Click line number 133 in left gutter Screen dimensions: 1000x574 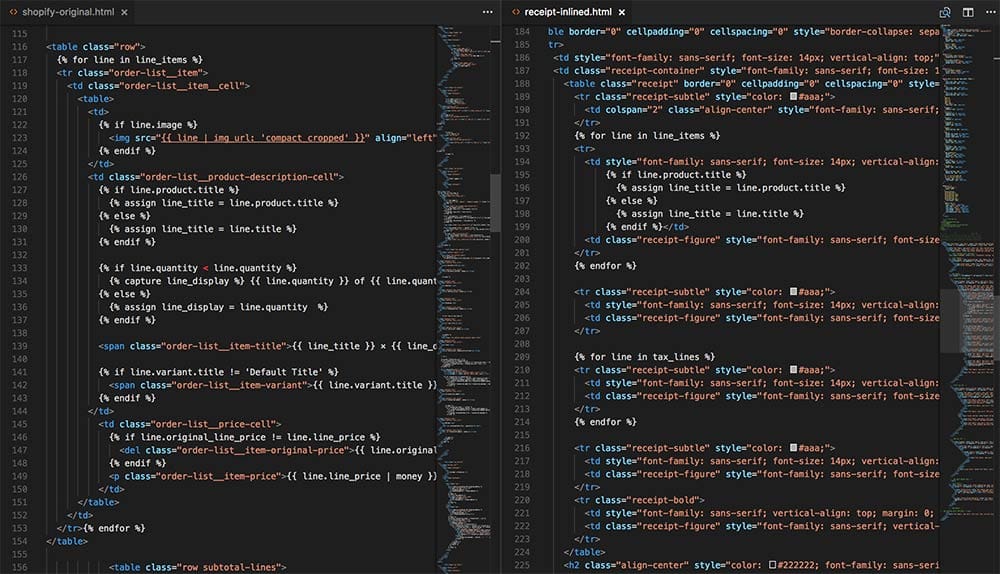click(20, 268)
